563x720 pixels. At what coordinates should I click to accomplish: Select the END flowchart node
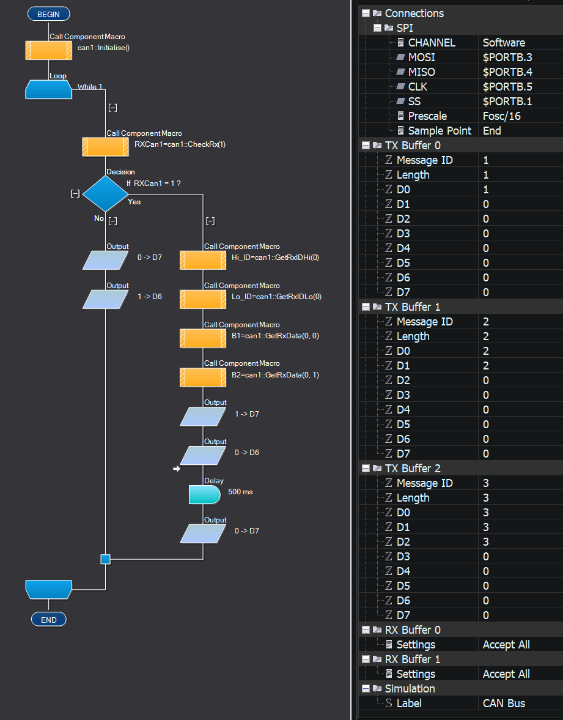click(48, 619)
